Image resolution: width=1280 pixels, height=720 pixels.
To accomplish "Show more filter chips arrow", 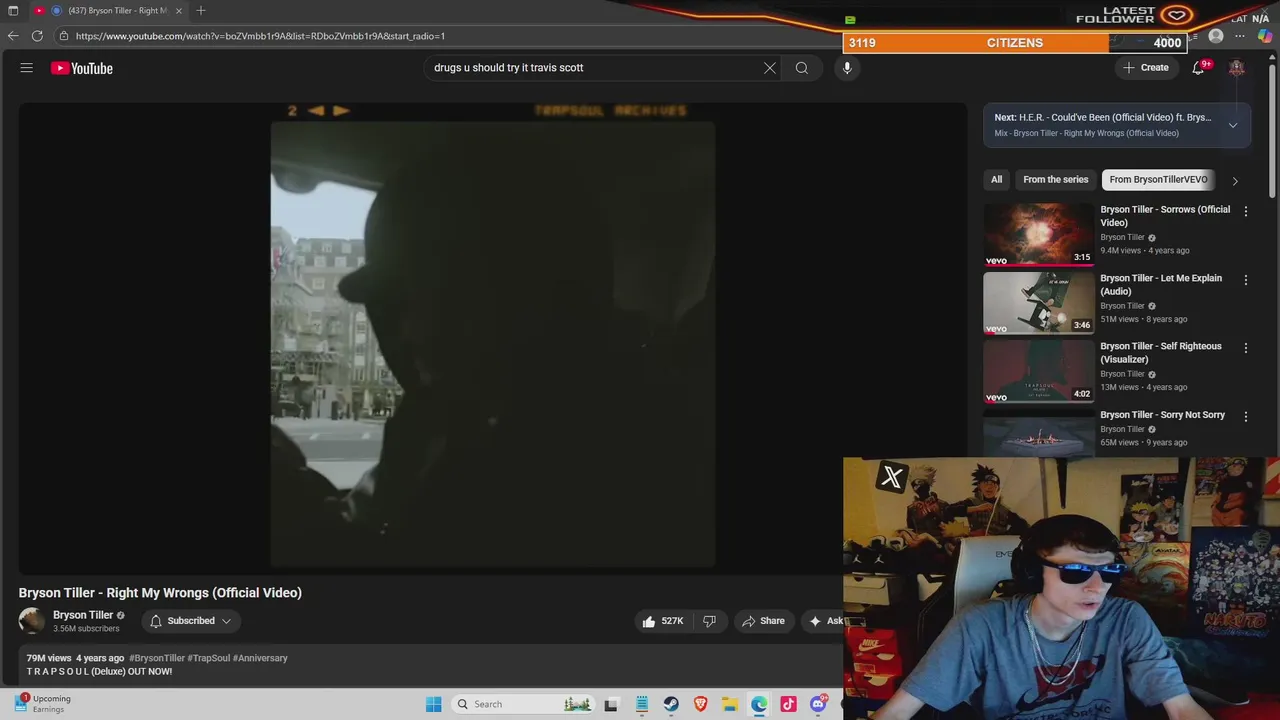I will click(1235, 181).
